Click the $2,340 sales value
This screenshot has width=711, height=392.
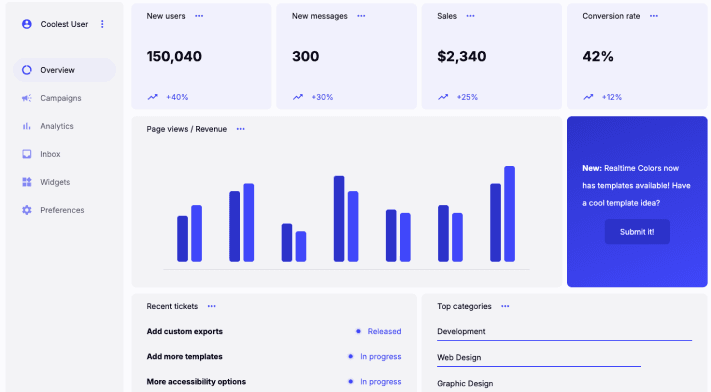(x=462, y=56)
